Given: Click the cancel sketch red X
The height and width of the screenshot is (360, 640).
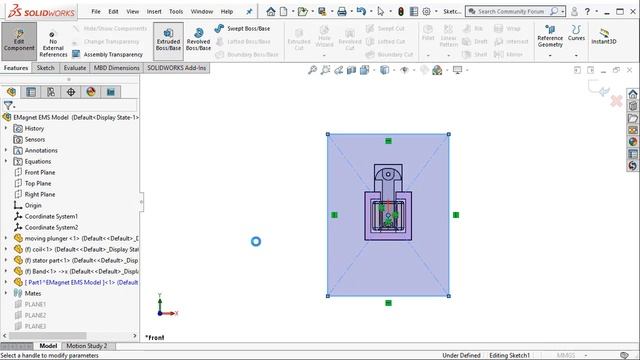Looking at the screenshot, I should click(616, 101).
